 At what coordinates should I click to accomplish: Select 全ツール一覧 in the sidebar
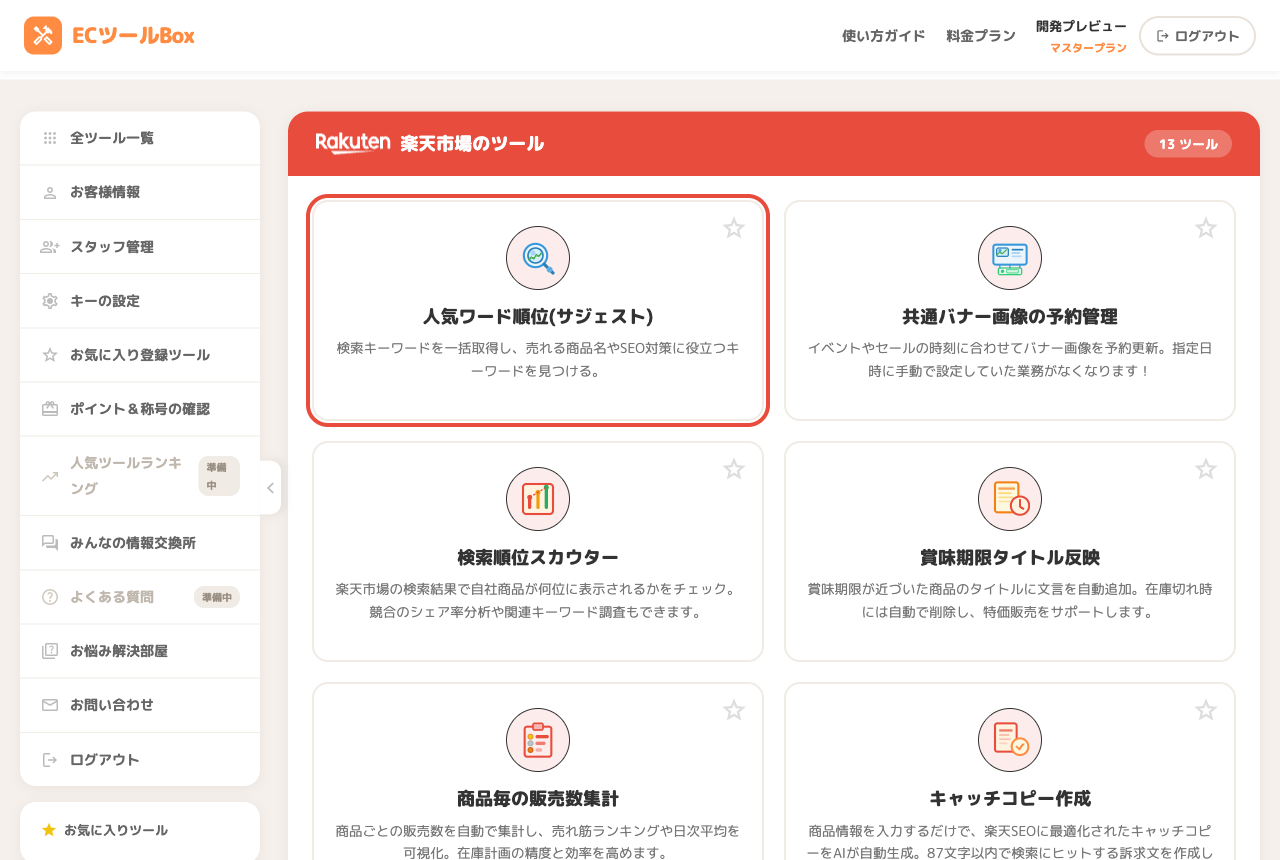tap(140, 138)
